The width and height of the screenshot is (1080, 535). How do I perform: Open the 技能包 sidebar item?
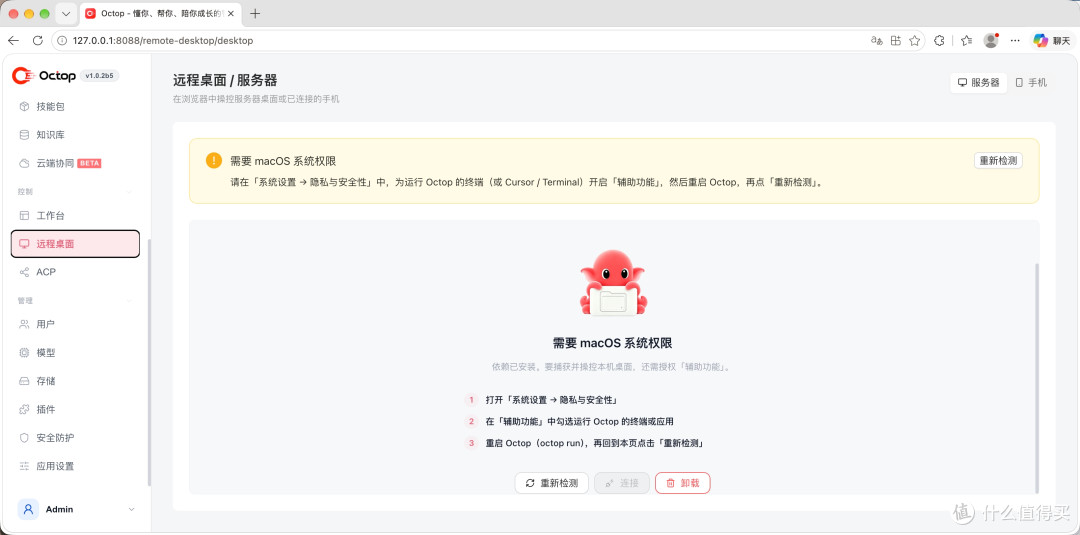75,107
